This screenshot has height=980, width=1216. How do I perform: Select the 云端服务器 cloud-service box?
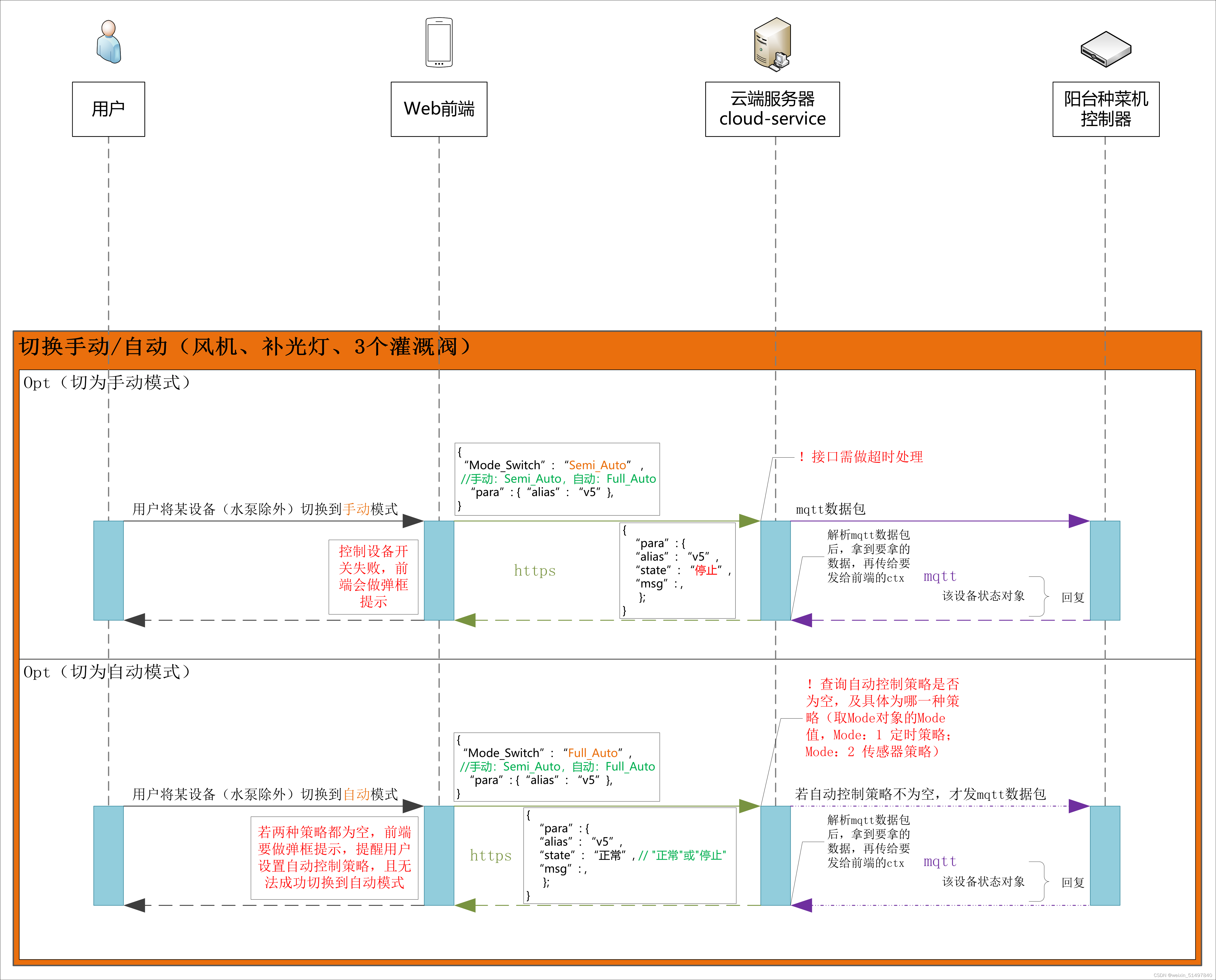[772, 109]
